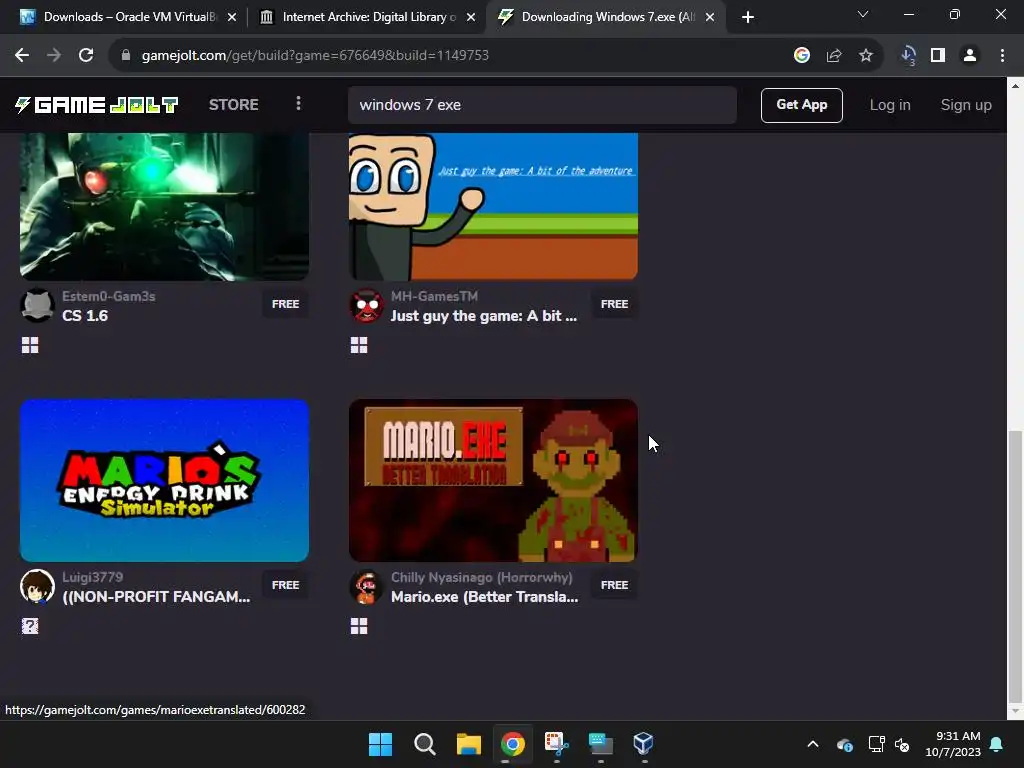Click the site lock icon

(126, 56)
